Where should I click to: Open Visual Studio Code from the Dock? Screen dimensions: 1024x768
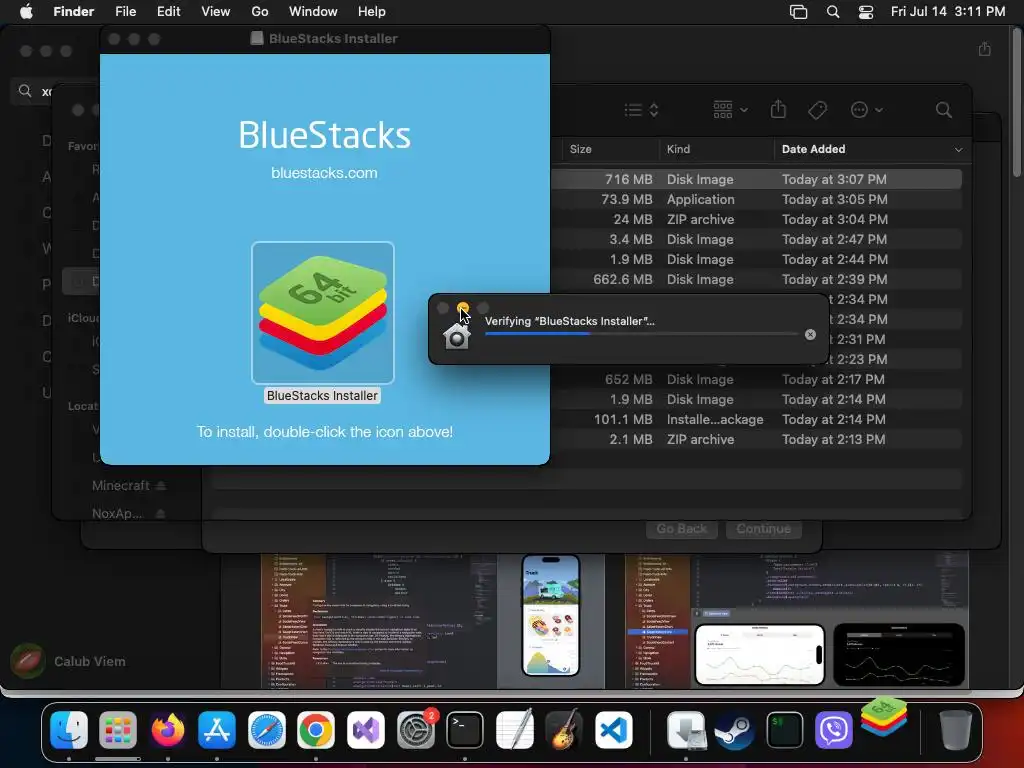(x=613, y=729)
